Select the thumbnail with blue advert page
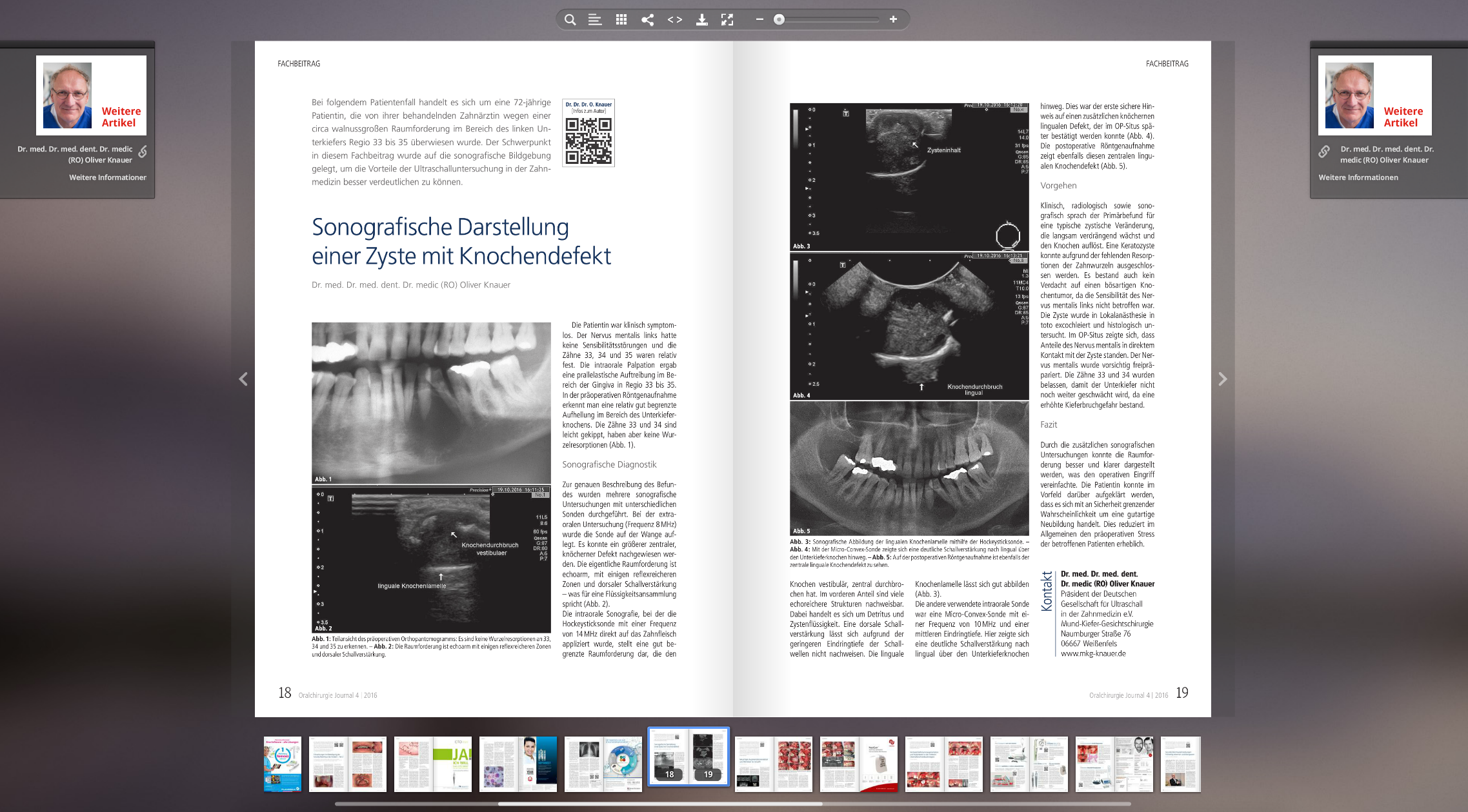Viewport: 1468px width, 812px height. [518, 764]
